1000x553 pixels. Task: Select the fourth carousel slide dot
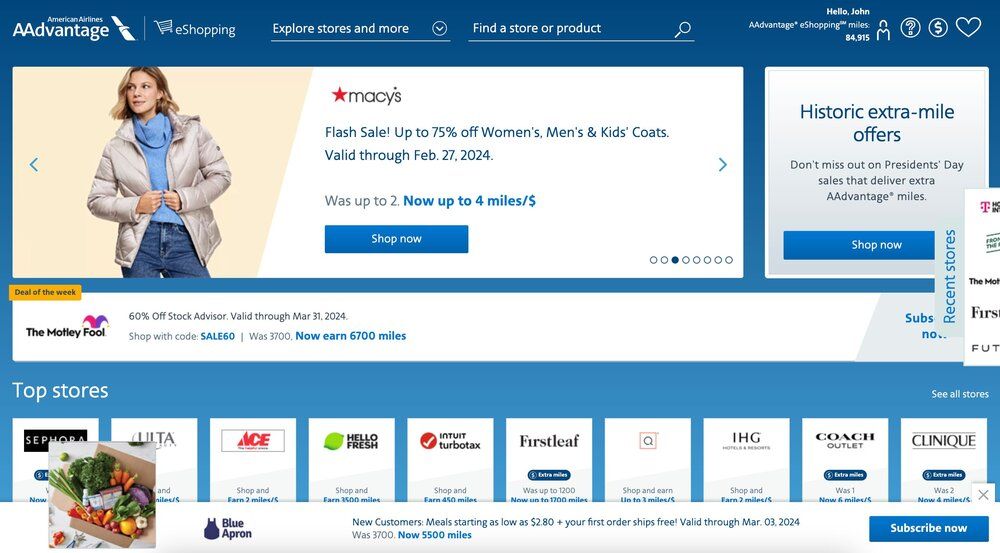point(686,260)
